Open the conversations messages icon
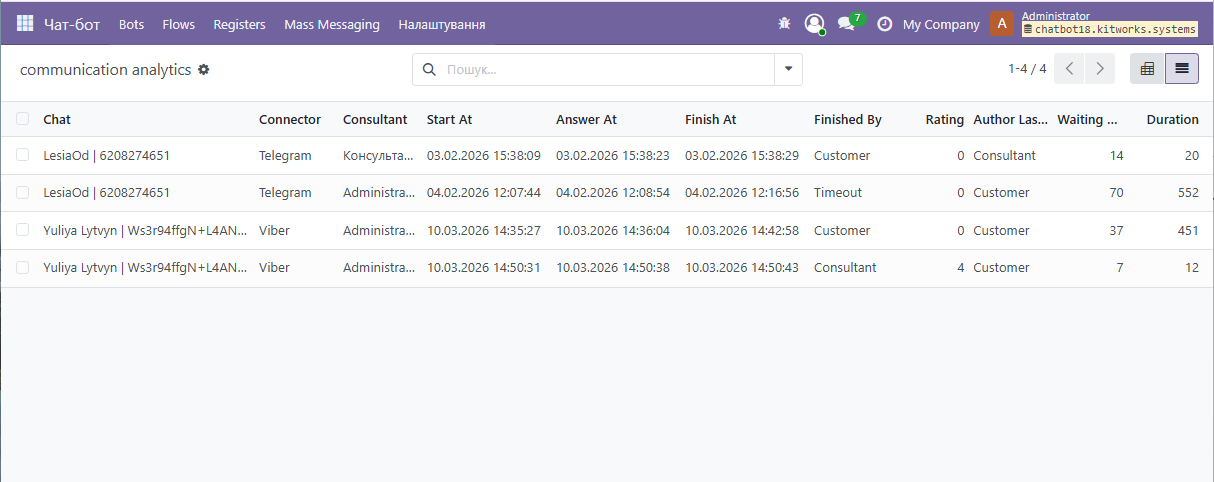The width and height of the screenshot is (1214, 482). tap(847, 24)
